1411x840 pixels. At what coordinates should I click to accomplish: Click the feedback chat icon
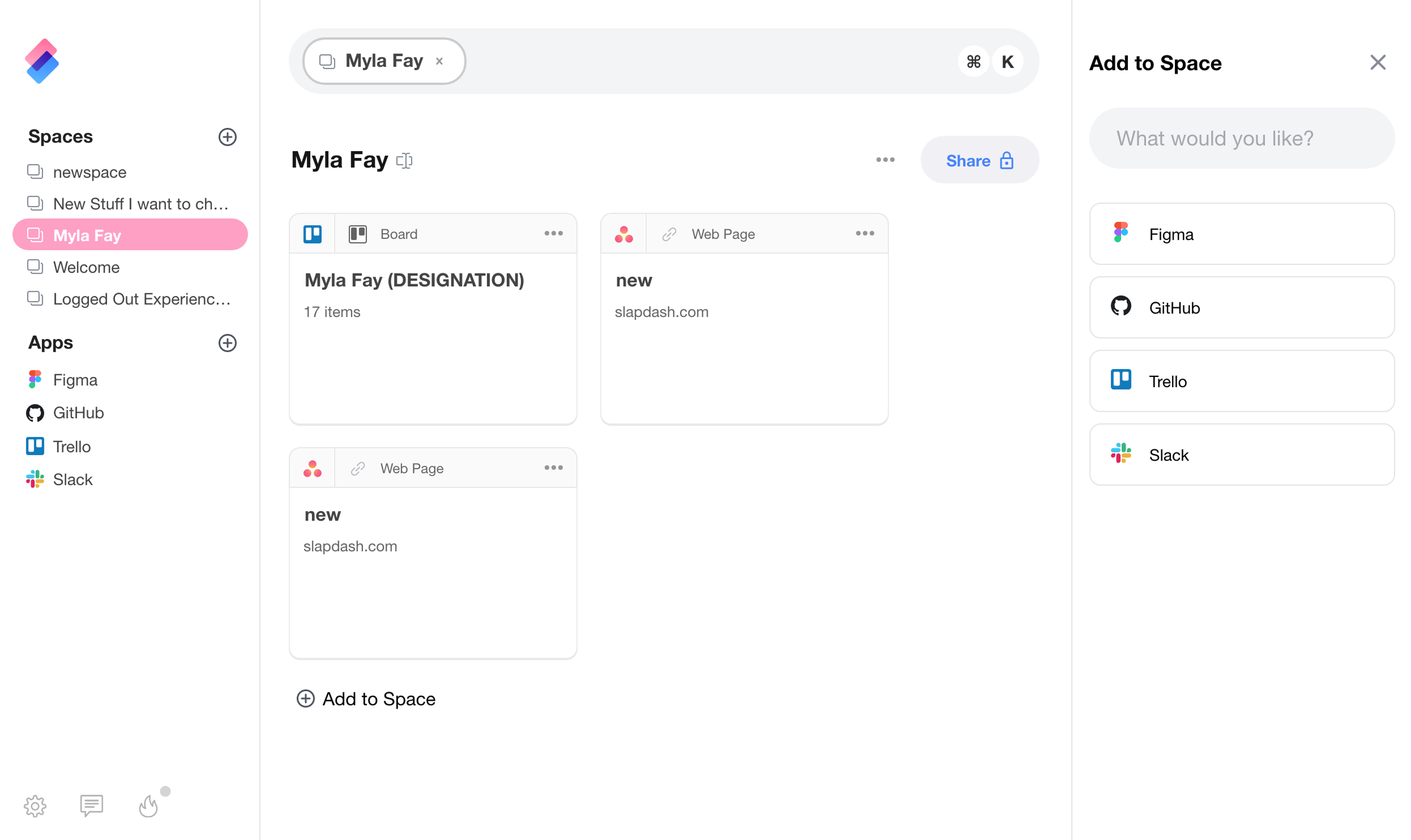click(92, 805)
